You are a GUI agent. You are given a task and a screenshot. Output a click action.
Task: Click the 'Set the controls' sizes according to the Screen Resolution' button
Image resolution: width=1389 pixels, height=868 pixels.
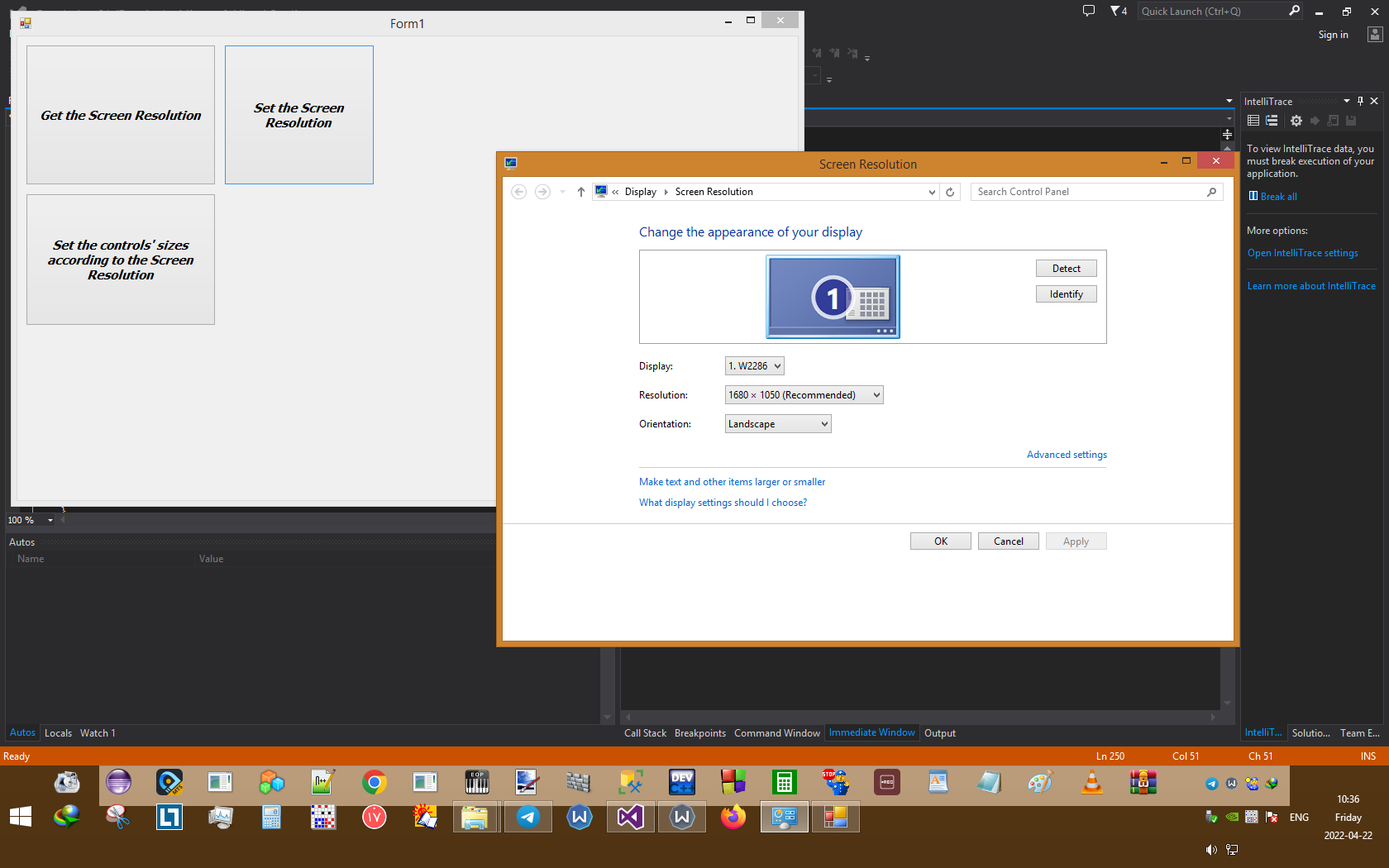pyautogui.click(x=121, y=260)
